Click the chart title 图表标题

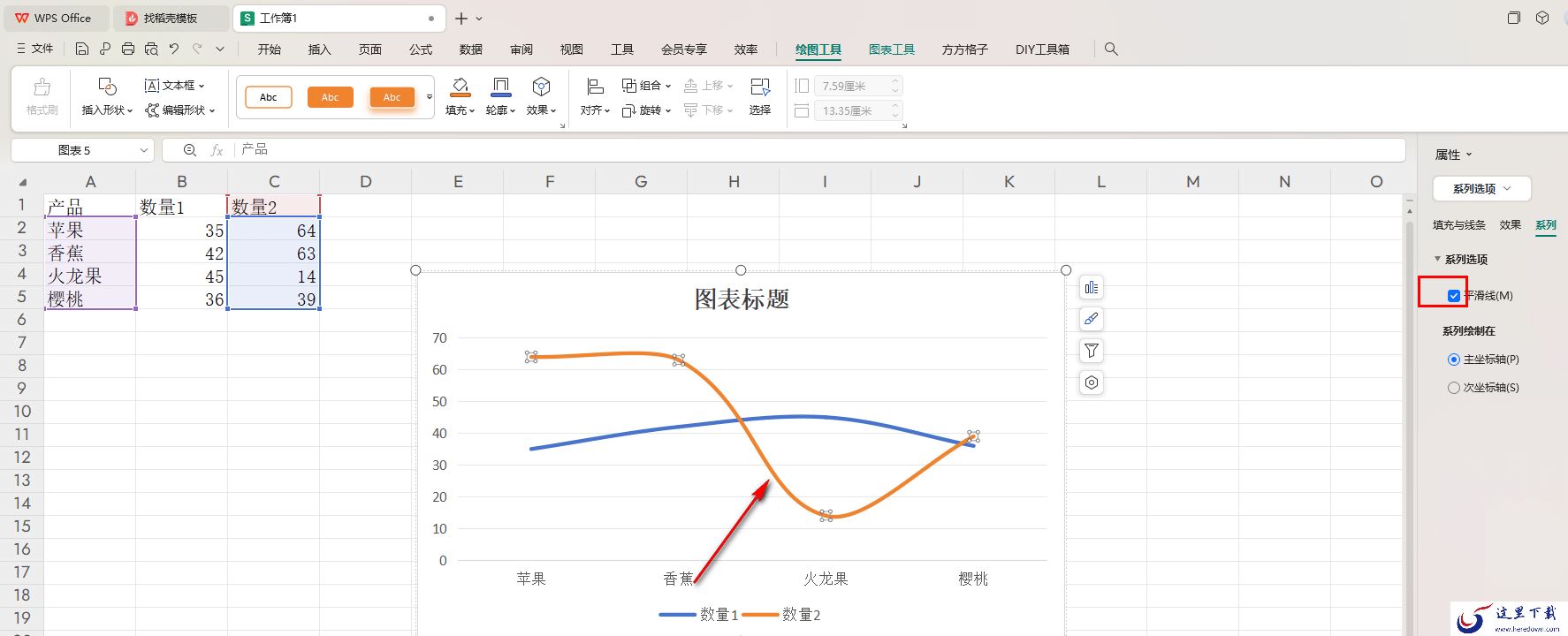coord(742,299)
